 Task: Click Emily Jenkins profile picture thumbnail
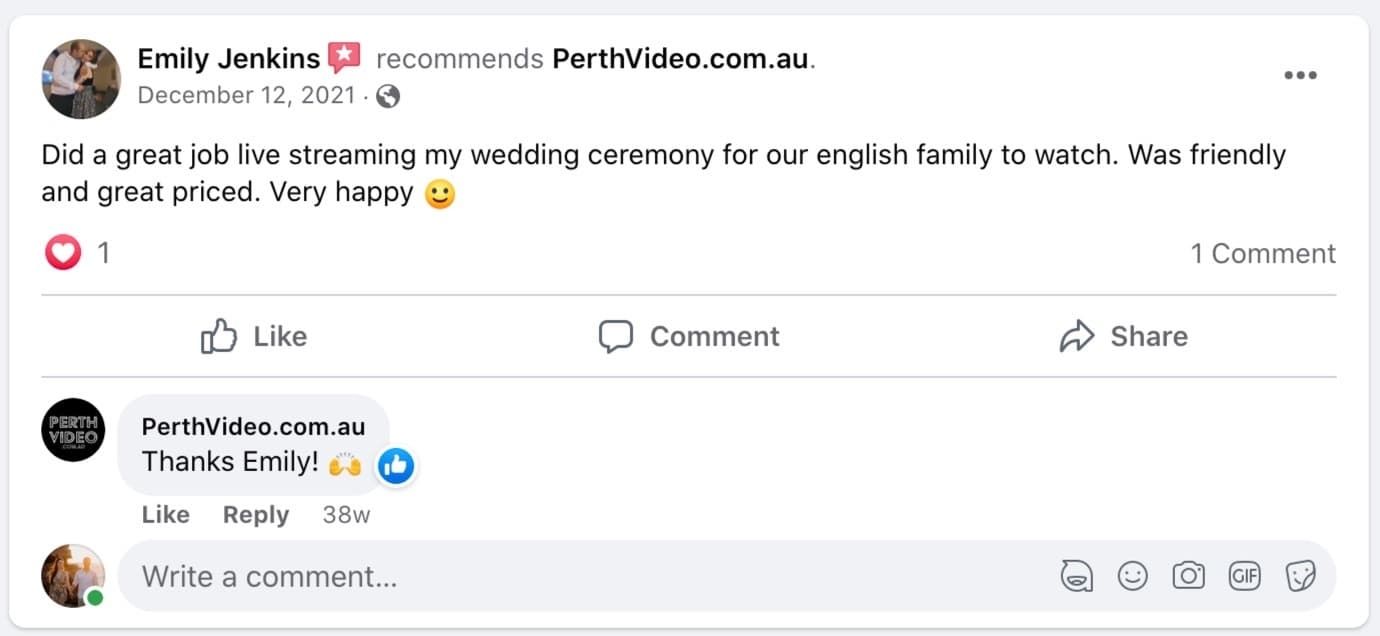click(x=81, y=79)
